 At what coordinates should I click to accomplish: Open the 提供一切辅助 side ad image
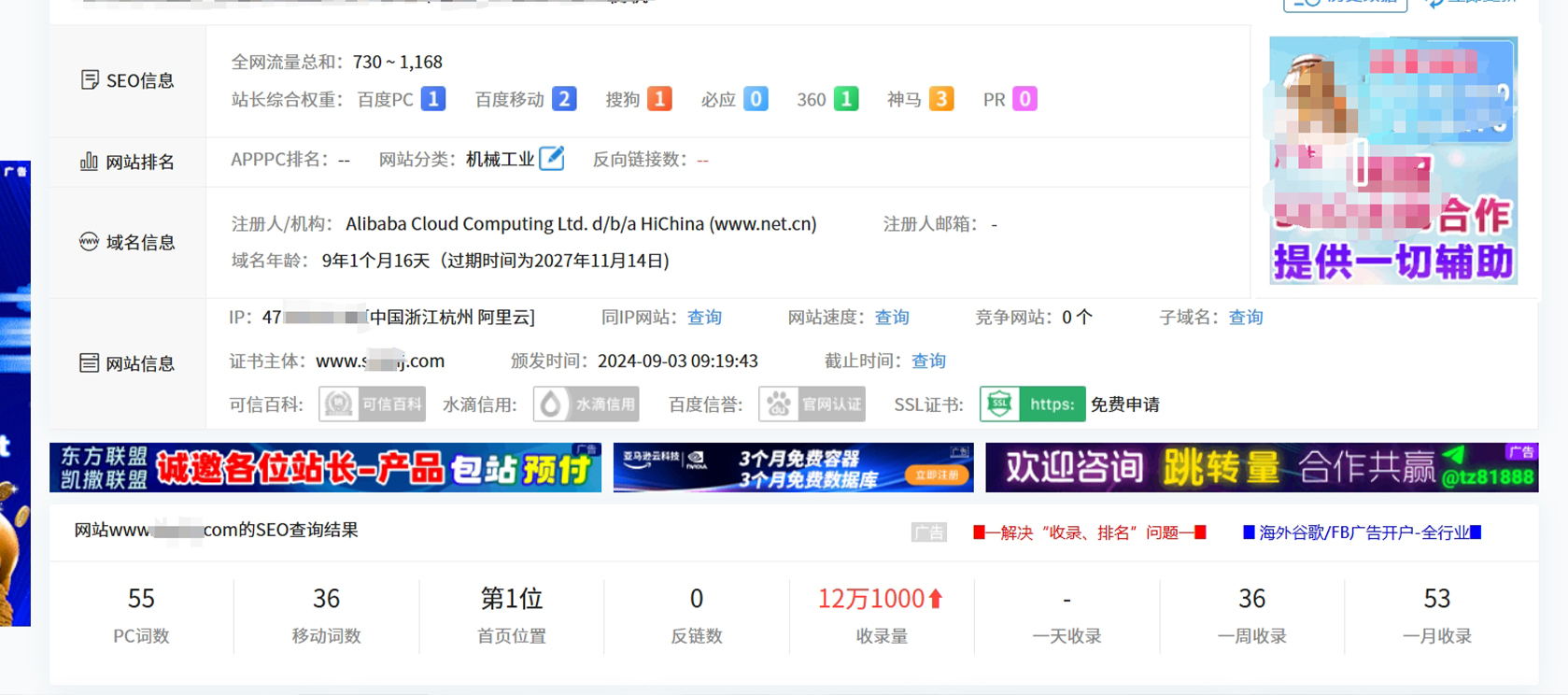(x=1393, y=161)
